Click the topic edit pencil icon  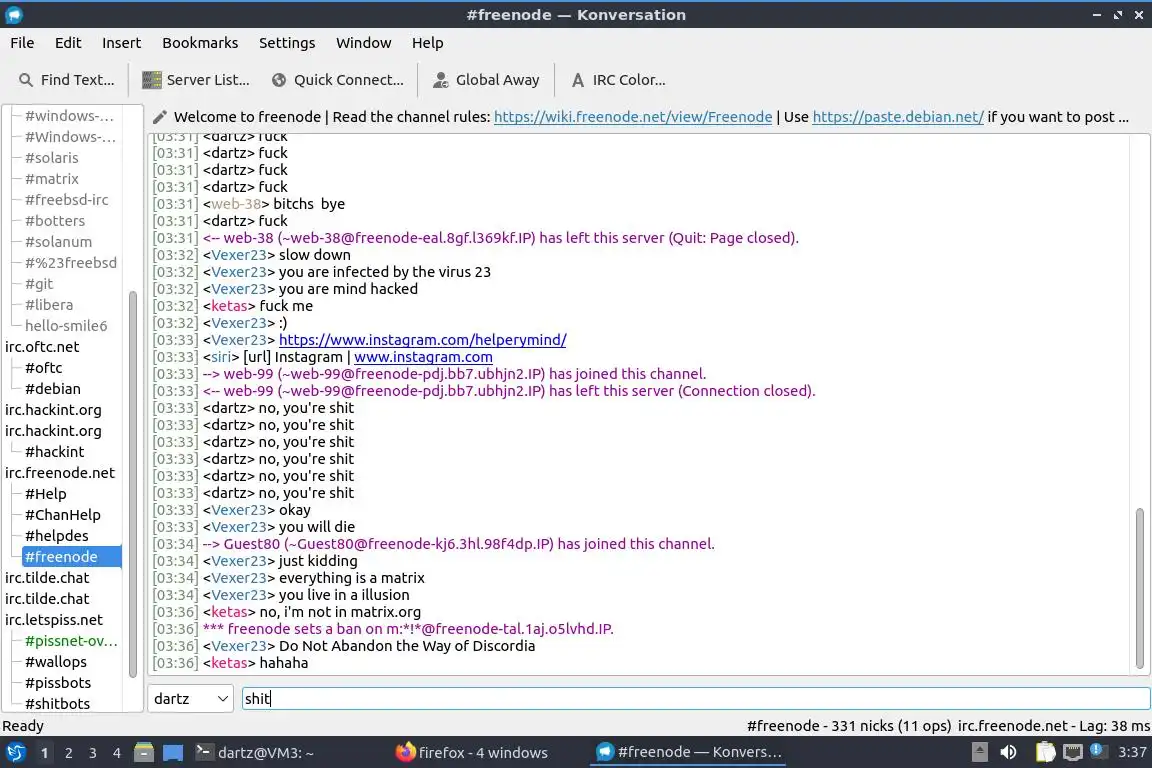click(159, 117)
